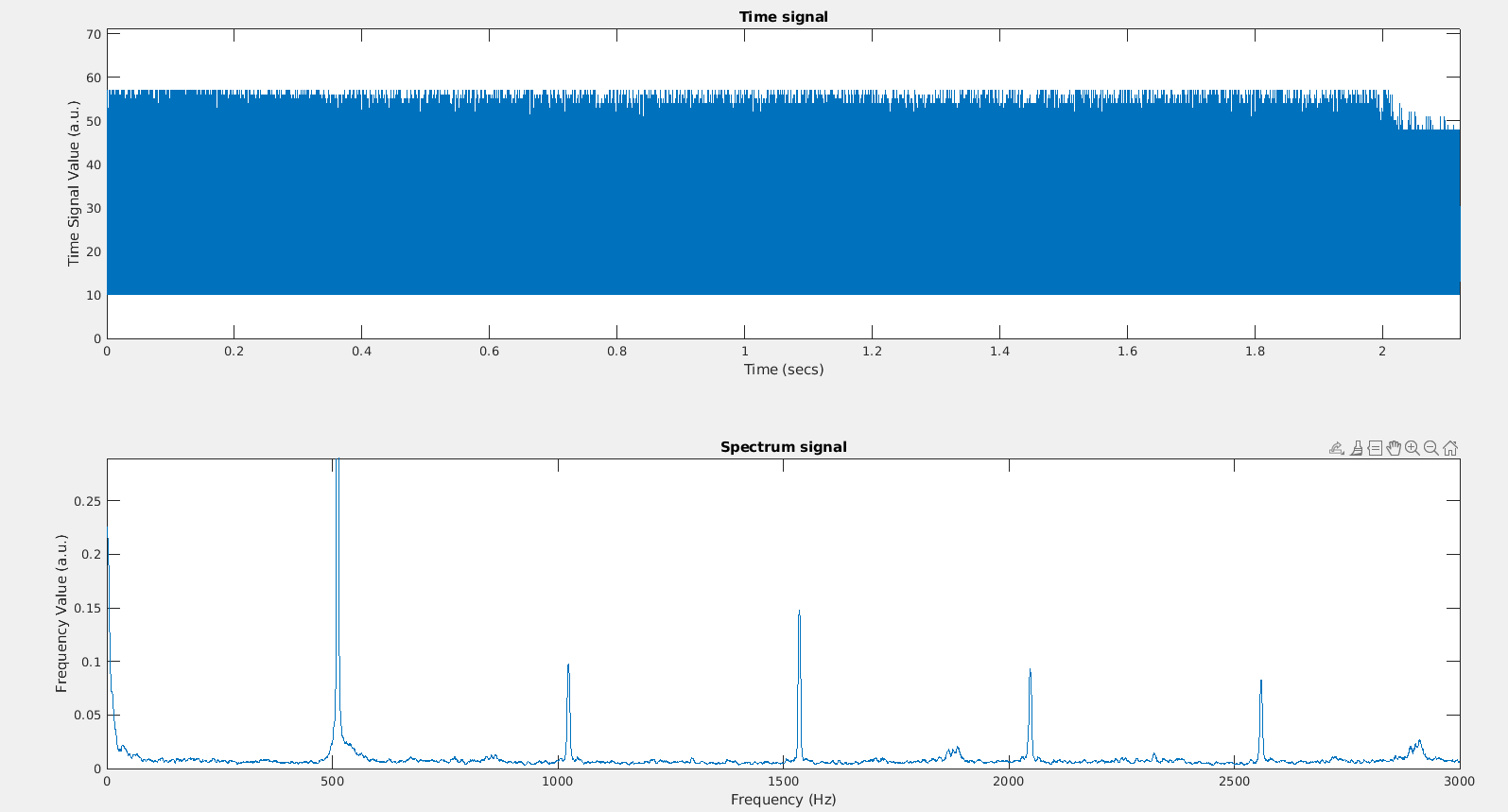Enable the Brush data tool
Image resolution: width=1508 pixels, height=812 pixels.
coord(1356,448)
